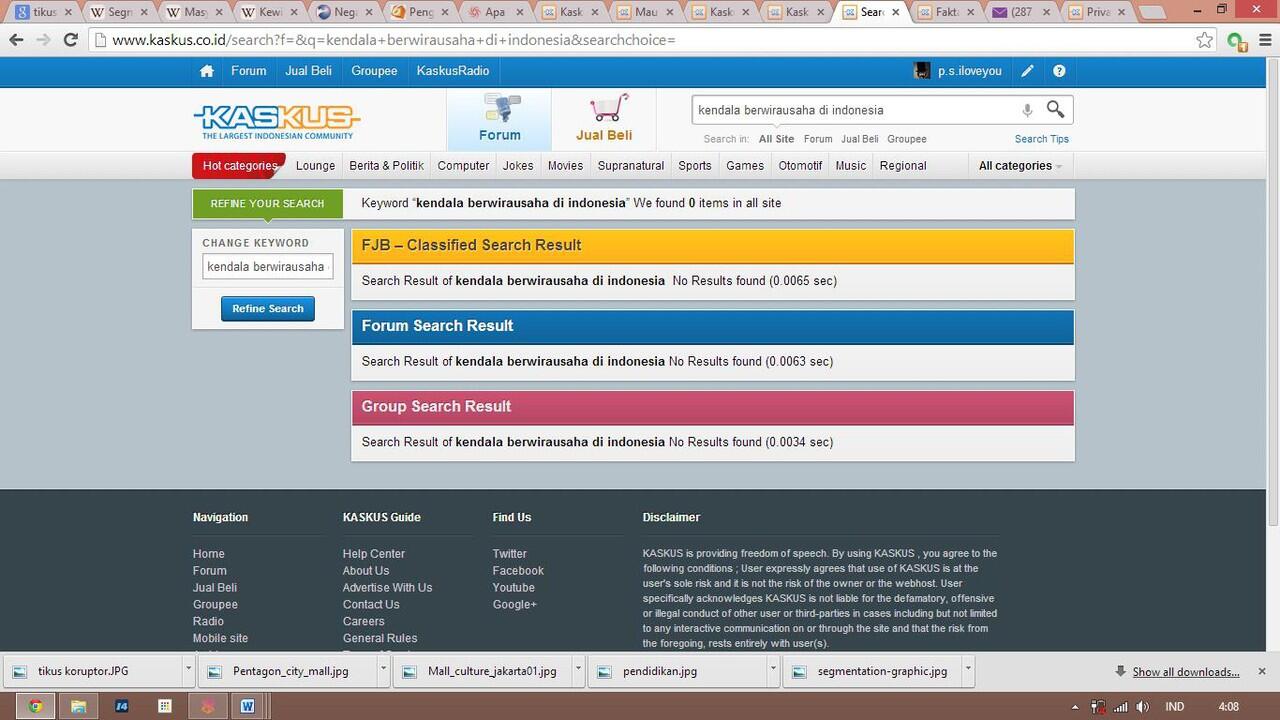The image size is (1280, 720).
Task: Click the volume icon in system tray
Action: (x=1142, y=707)
